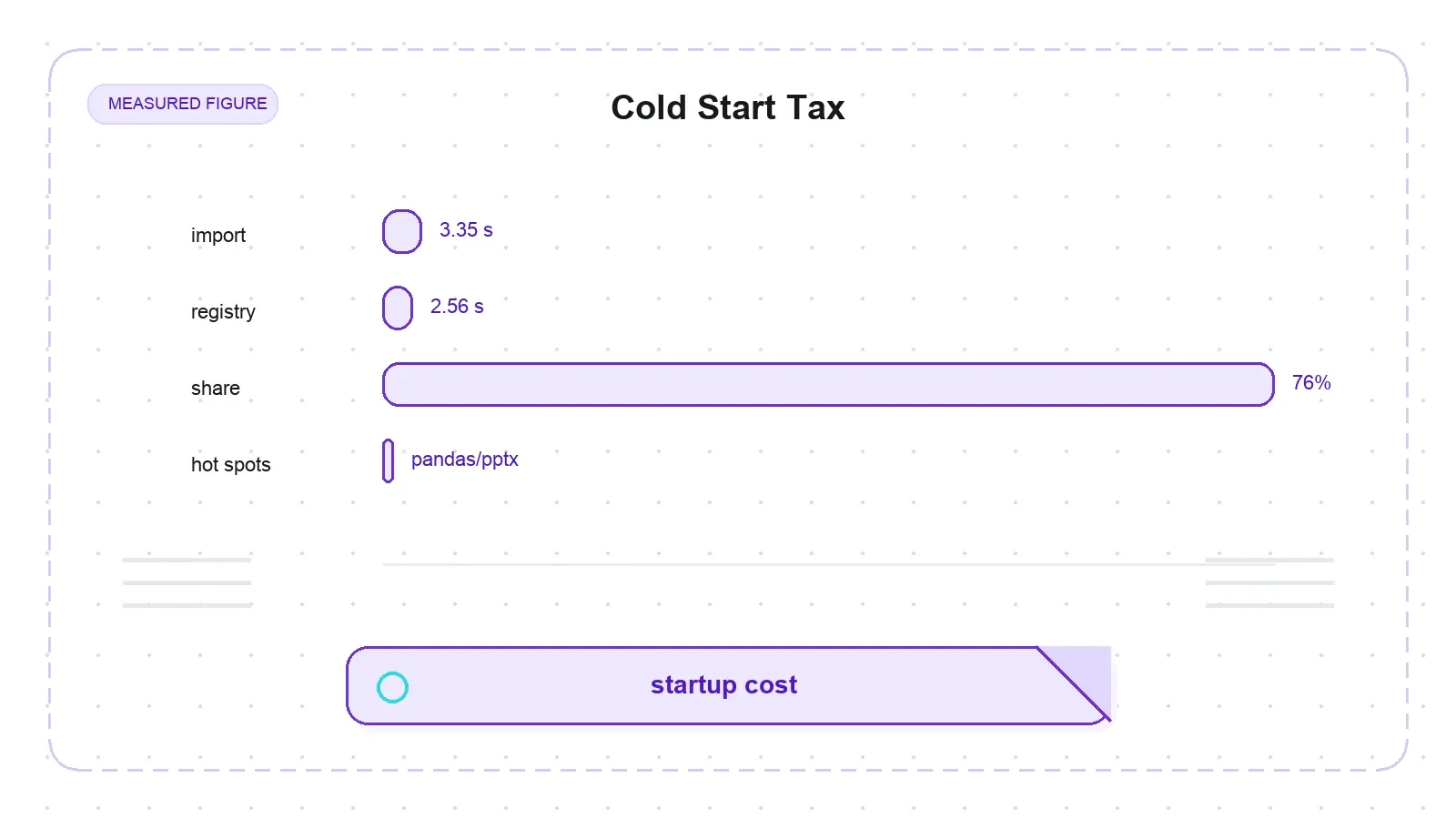Click the 76% share progress bar

click(828, 384)
